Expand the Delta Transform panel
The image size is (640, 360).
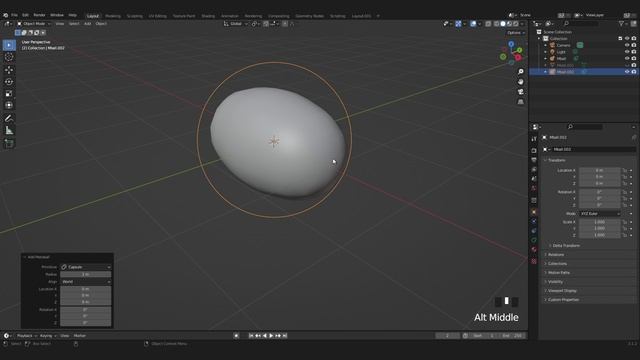566,246
